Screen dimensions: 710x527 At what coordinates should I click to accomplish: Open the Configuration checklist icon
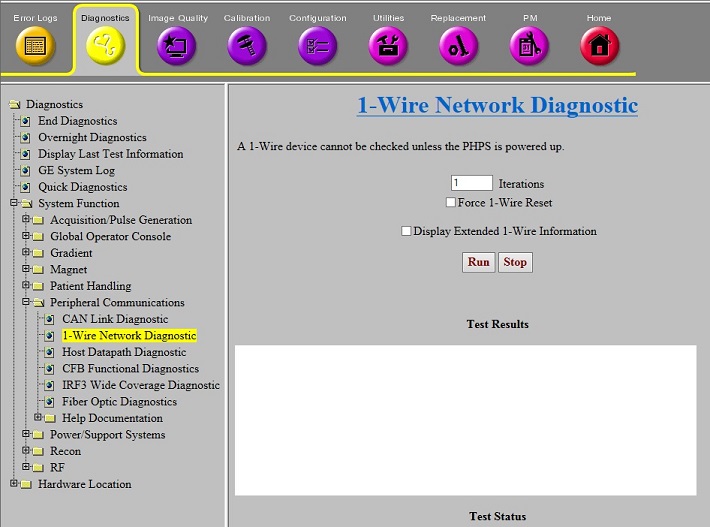318,45
